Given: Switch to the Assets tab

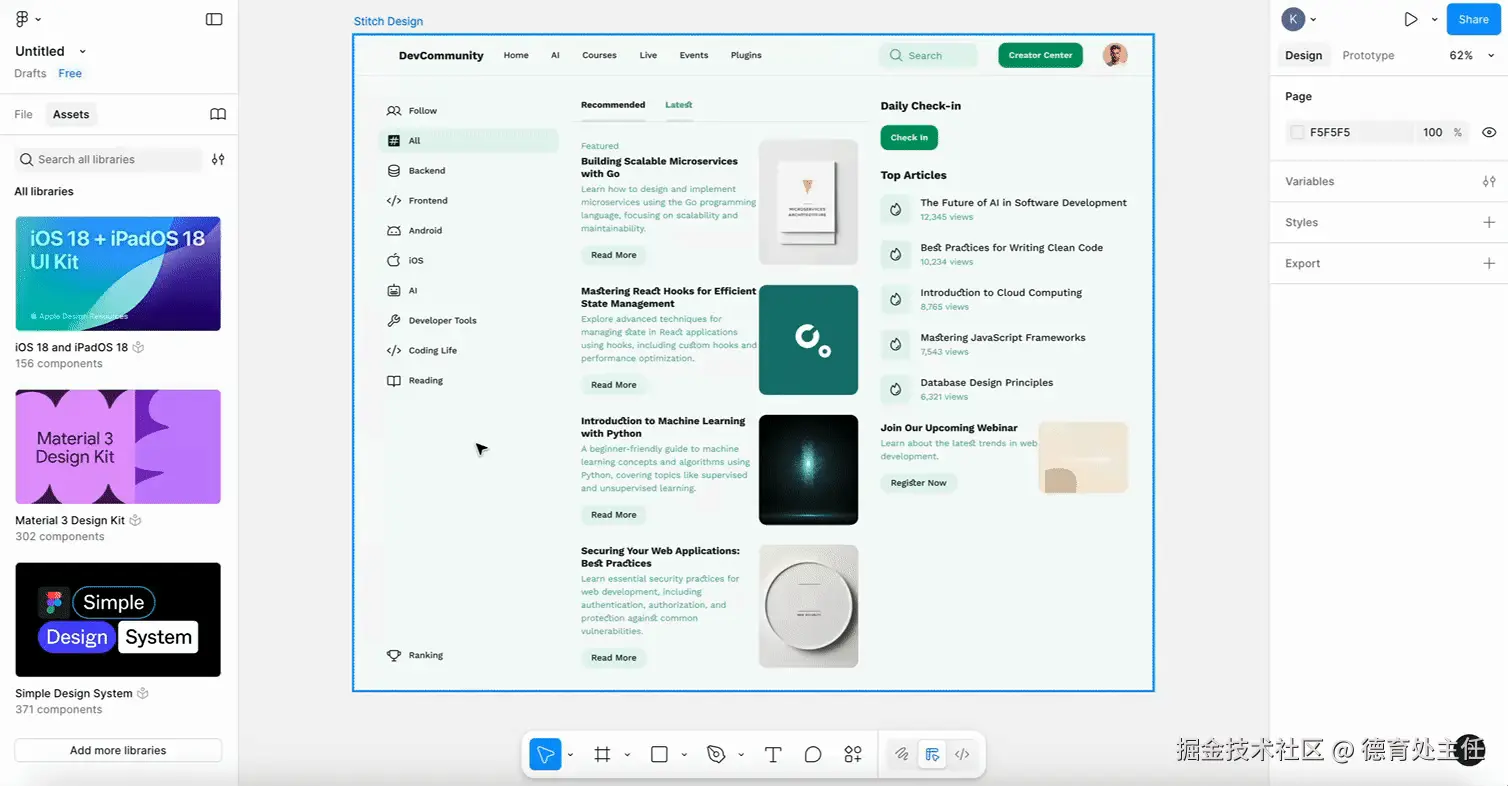Looking at the screenshot, I should 71,114.
